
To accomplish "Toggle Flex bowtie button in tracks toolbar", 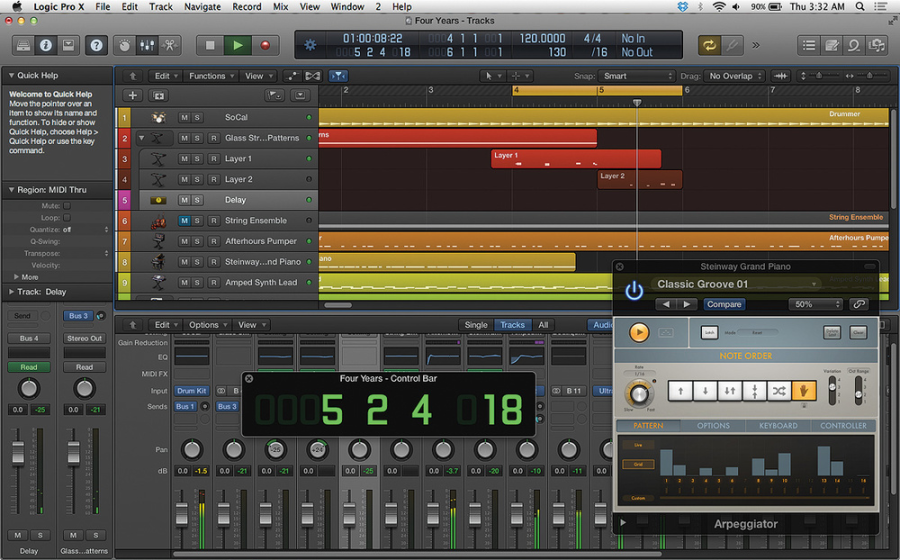I will (313, 76).
